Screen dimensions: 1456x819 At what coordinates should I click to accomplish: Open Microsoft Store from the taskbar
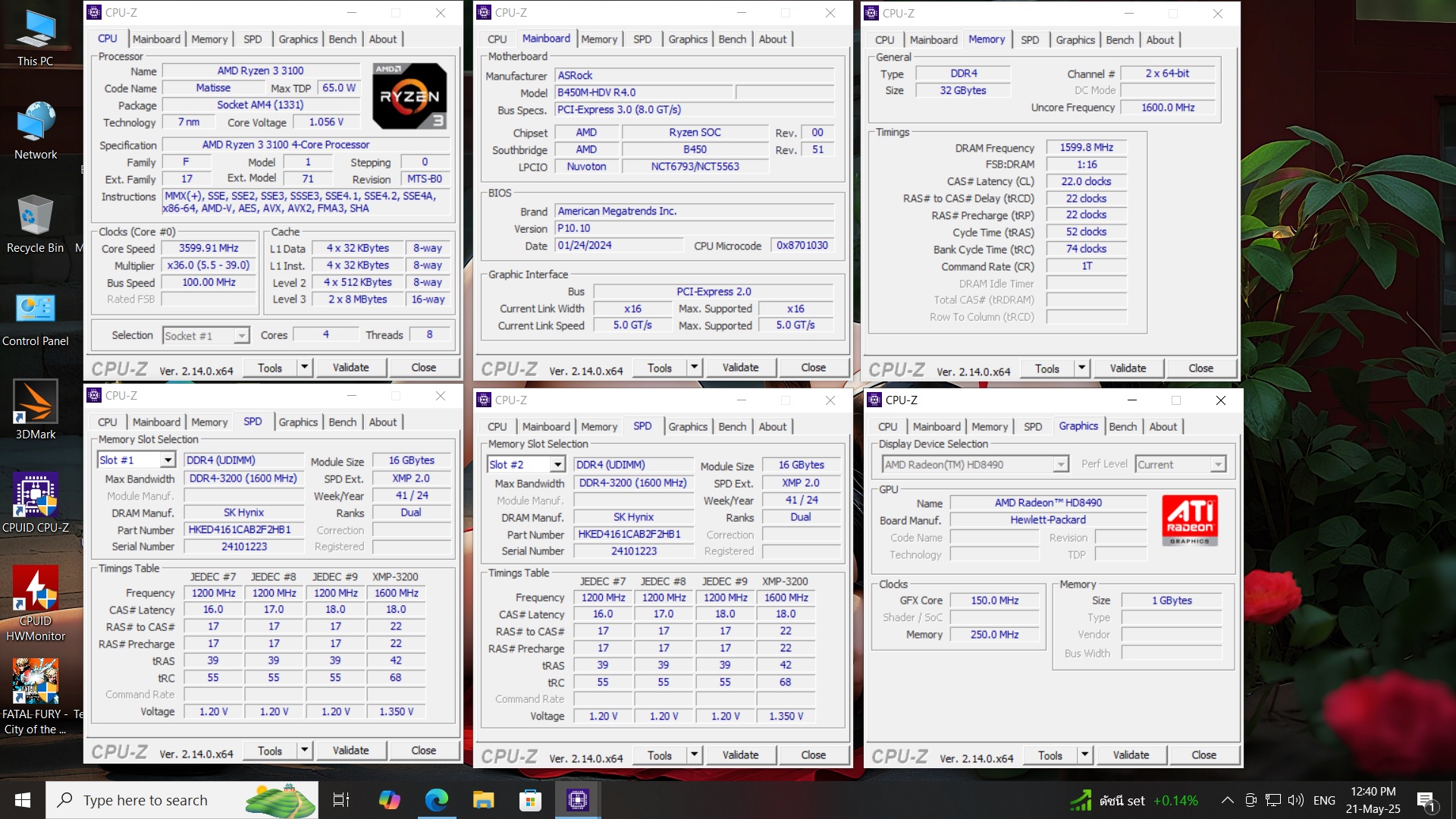point(530,800)
